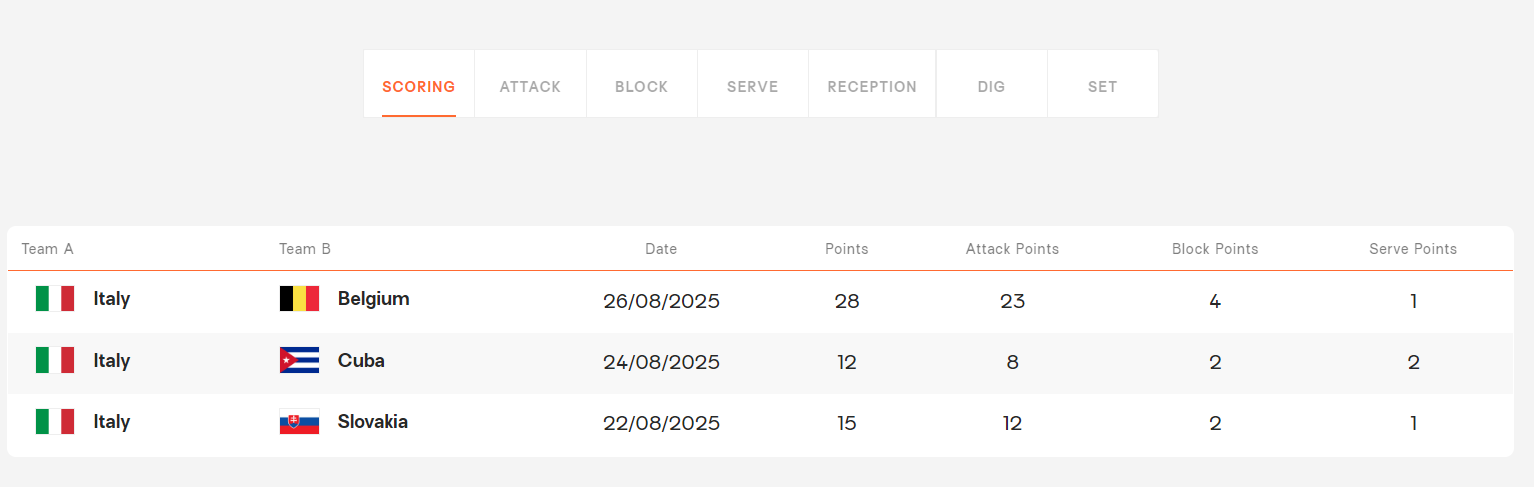Open the Block statistics tab
This screenshot has width=1534, height=487.
[x=641, y=87]
